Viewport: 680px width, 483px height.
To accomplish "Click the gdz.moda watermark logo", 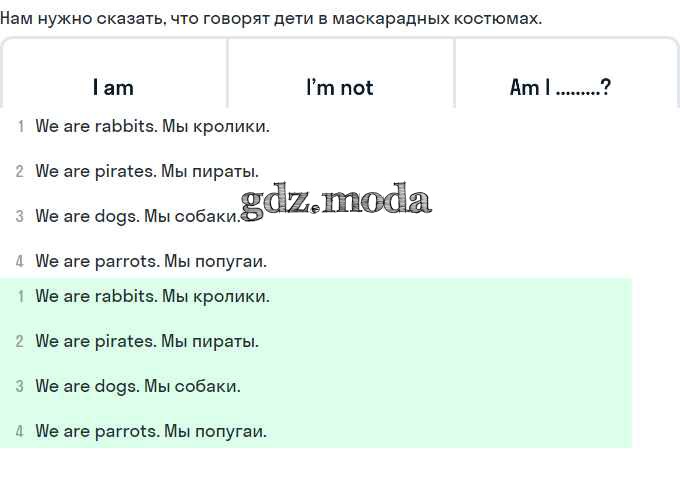I will (336, 201).
